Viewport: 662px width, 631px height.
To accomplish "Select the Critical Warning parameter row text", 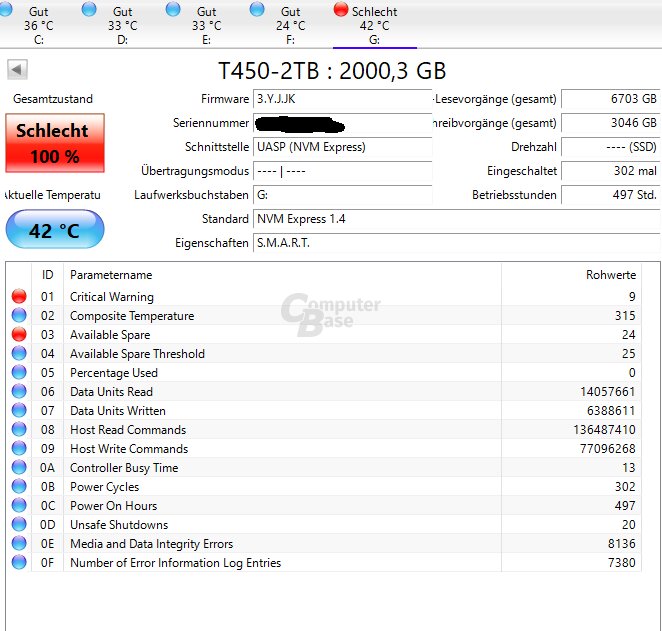I will point(112,297).
